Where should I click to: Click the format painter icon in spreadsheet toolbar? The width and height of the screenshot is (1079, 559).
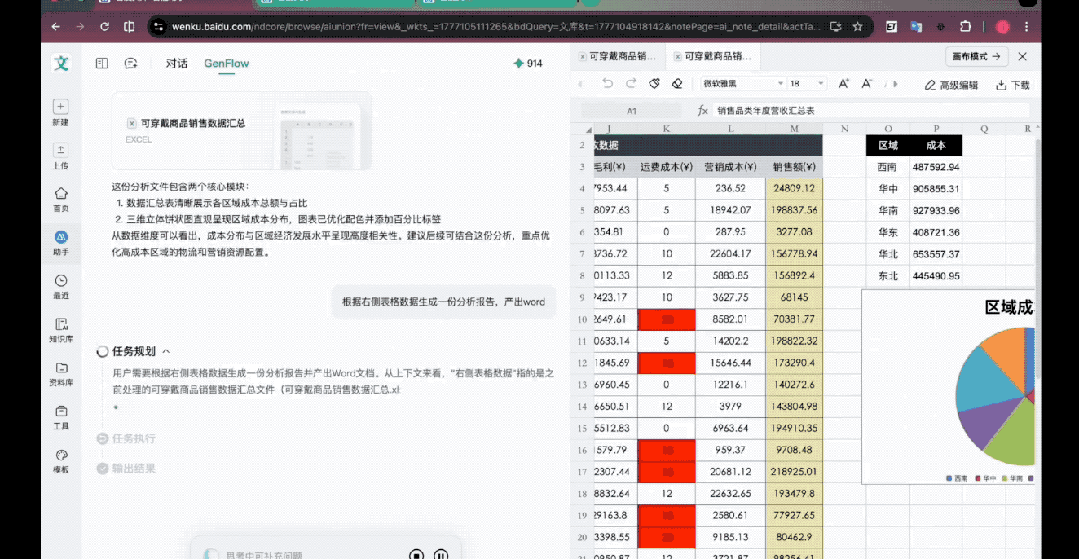coord(654,84)
